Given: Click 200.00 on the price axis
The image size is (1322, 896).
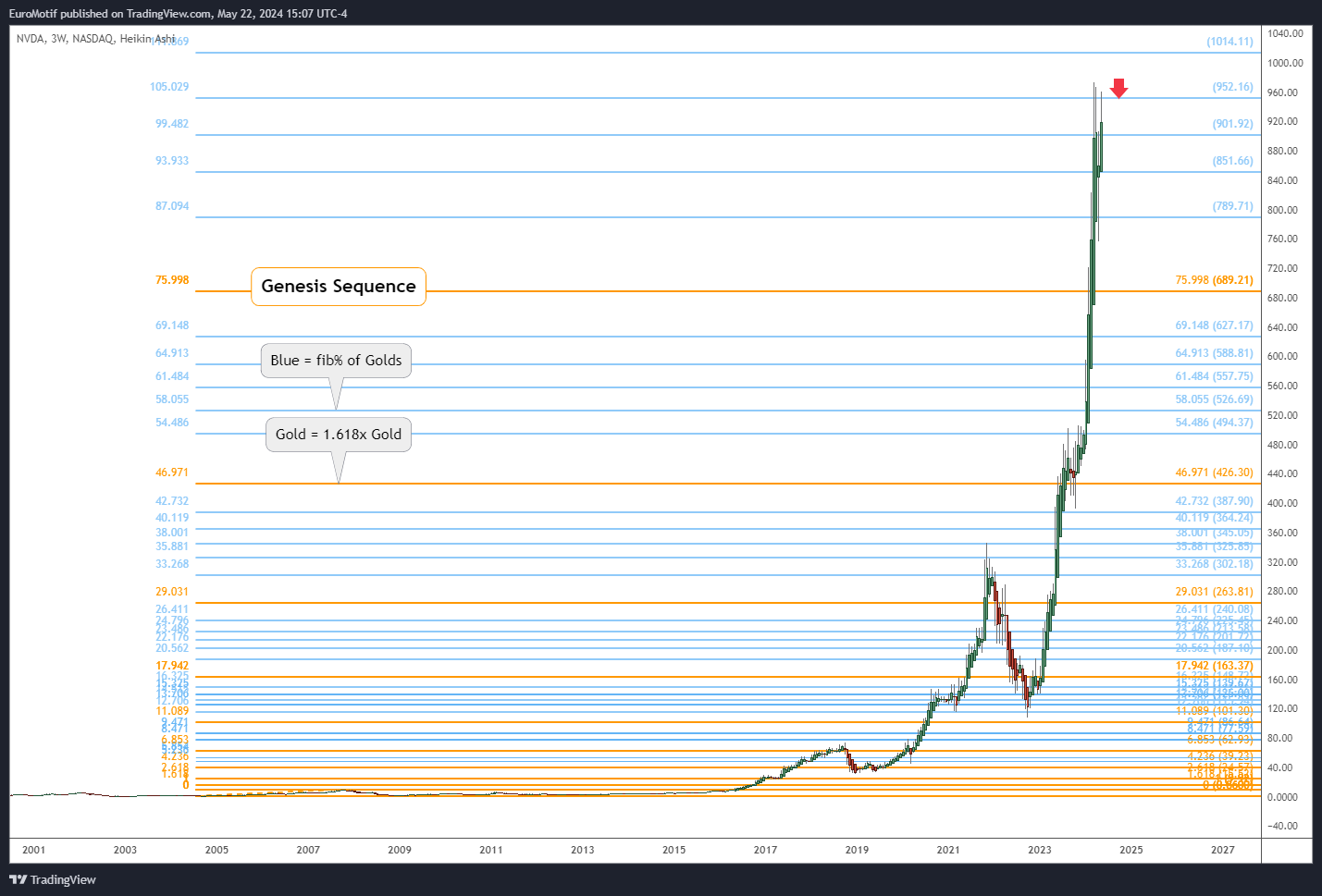Looking at the screenshot, I should 1282,650.
